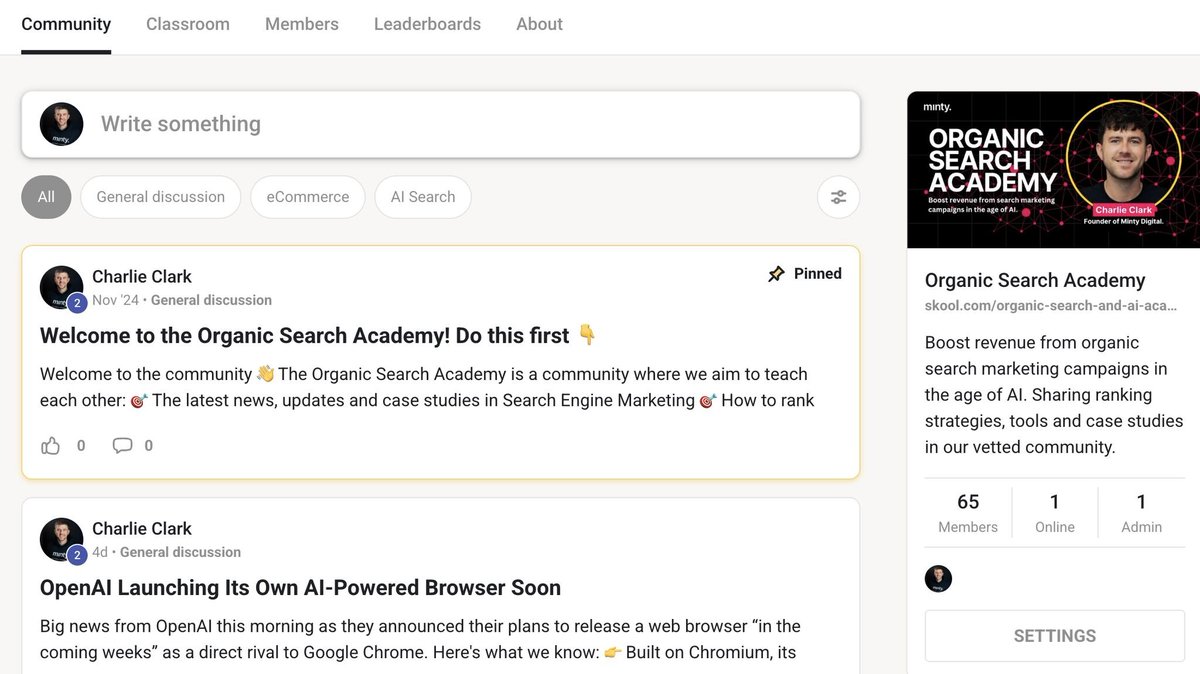Screen dimensions: 1200x674
Task: Click the like count on the pinned post
Action: pos(81,446)
